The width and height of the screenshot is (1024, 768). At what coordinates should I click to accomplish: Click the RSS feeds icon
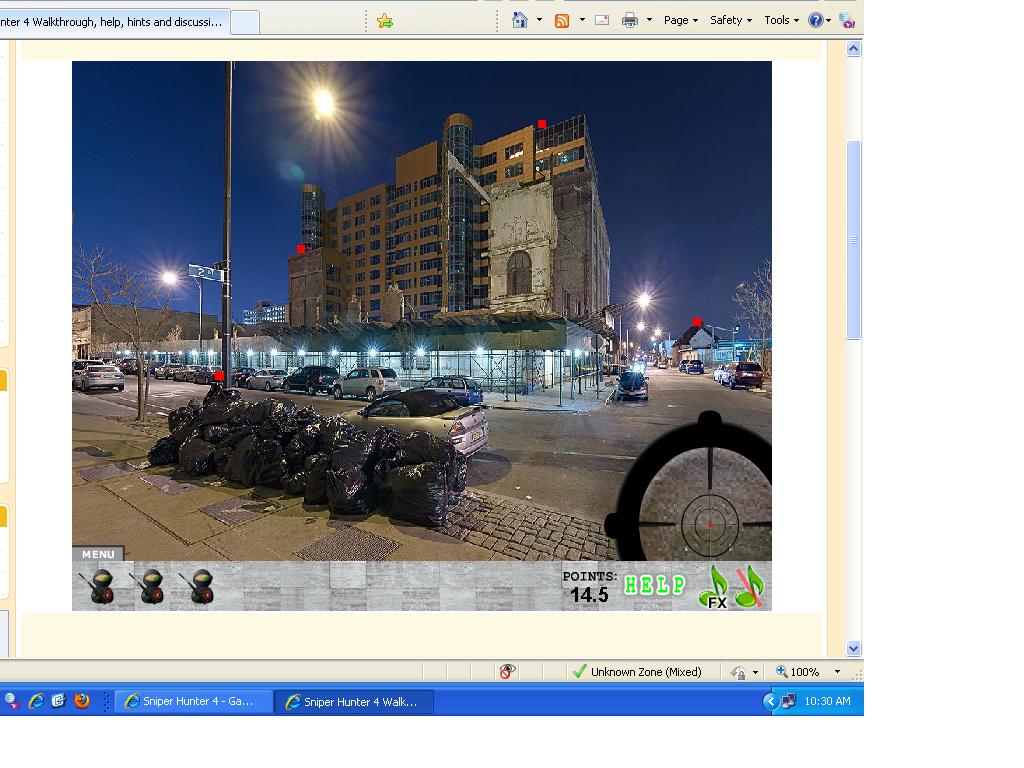coord(562,20)
